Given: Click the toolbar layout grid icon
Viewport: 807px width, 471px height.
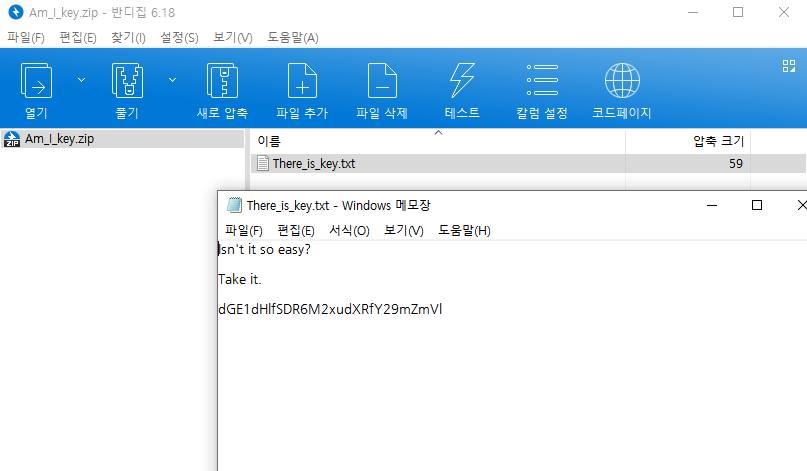Looking at the screenshot, I should [788, 66].
